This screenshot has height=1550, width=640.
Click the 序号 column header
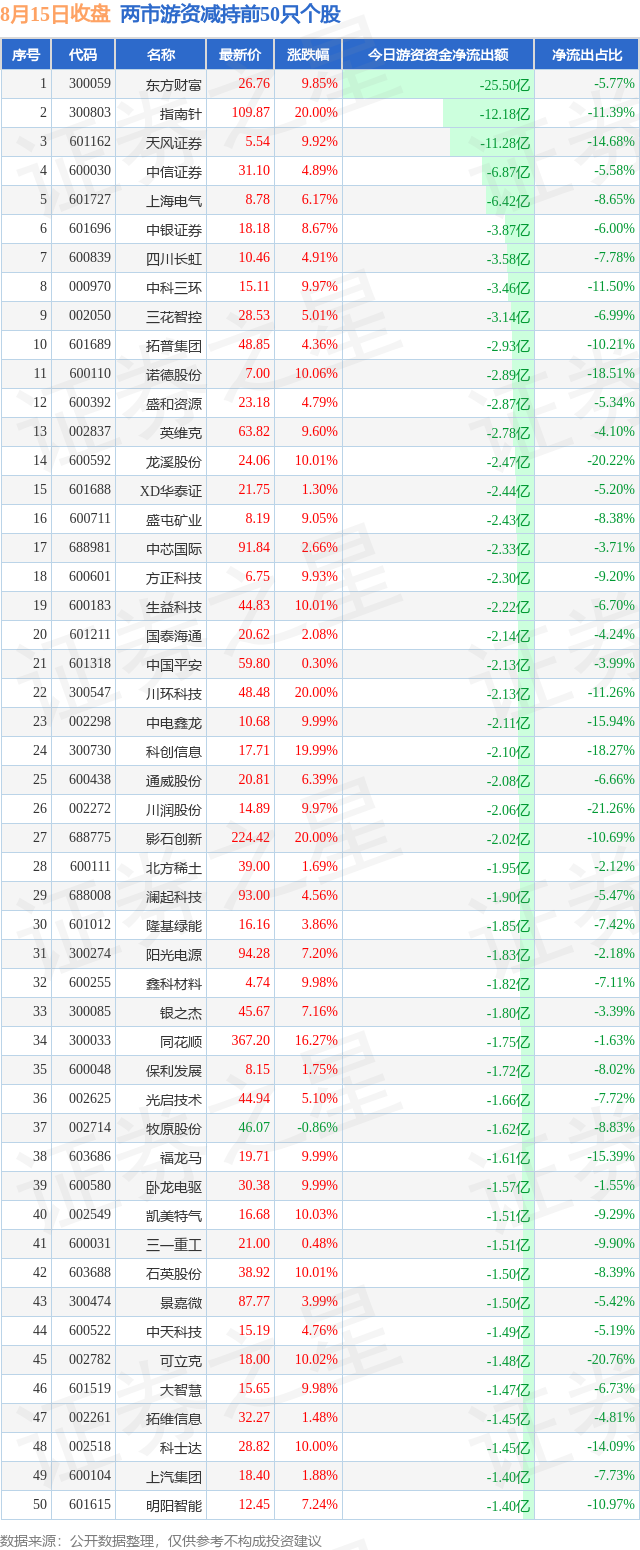click(x=26, y=55)
